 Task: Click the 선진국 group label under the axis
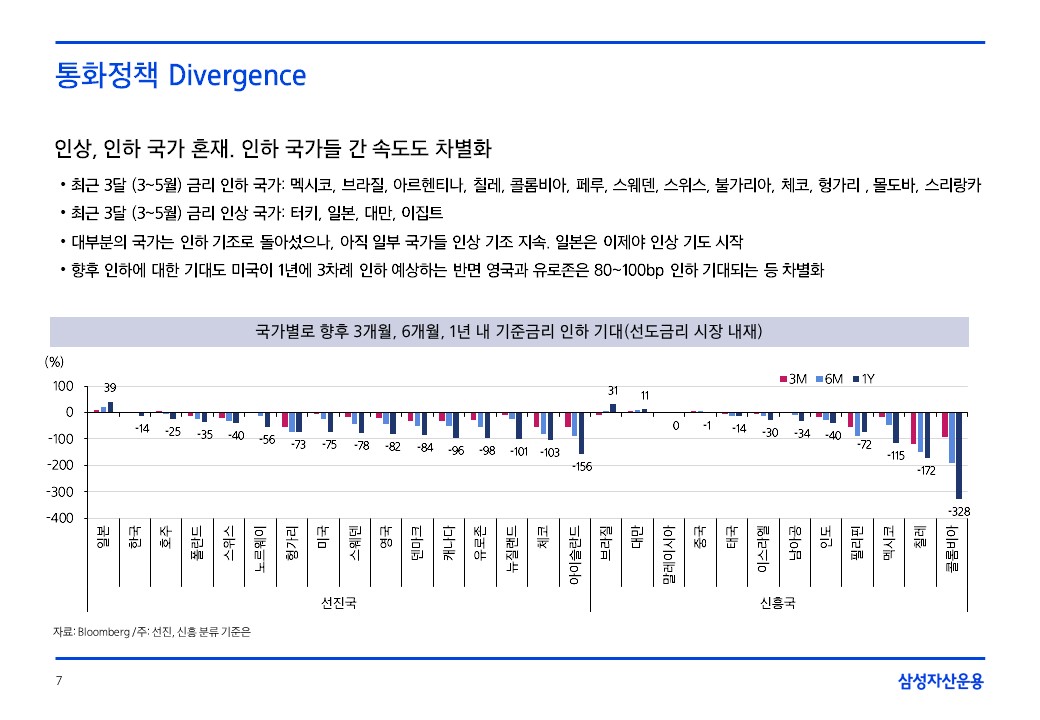pyautogui.click(x=338, y=602)
